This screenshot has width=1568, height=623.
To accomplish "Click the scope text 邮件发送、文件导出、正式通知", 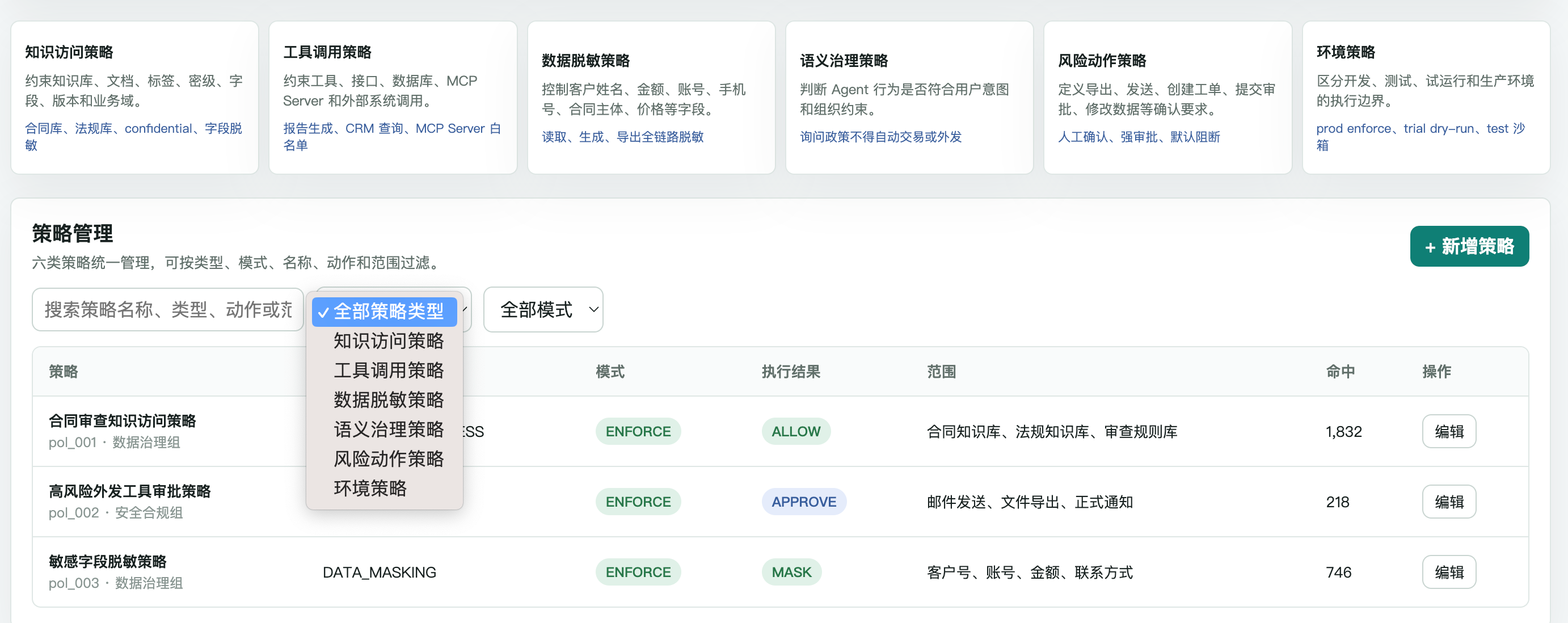I will click(1030, 502).
